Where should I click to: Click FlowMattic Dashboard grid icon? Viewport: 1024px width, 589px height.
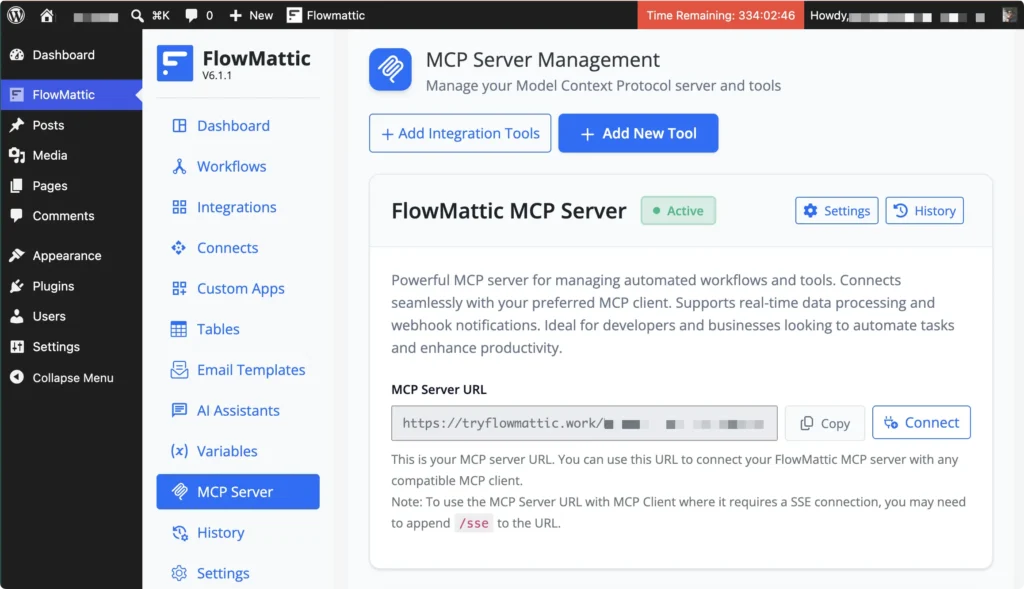(x=179, y=125)
